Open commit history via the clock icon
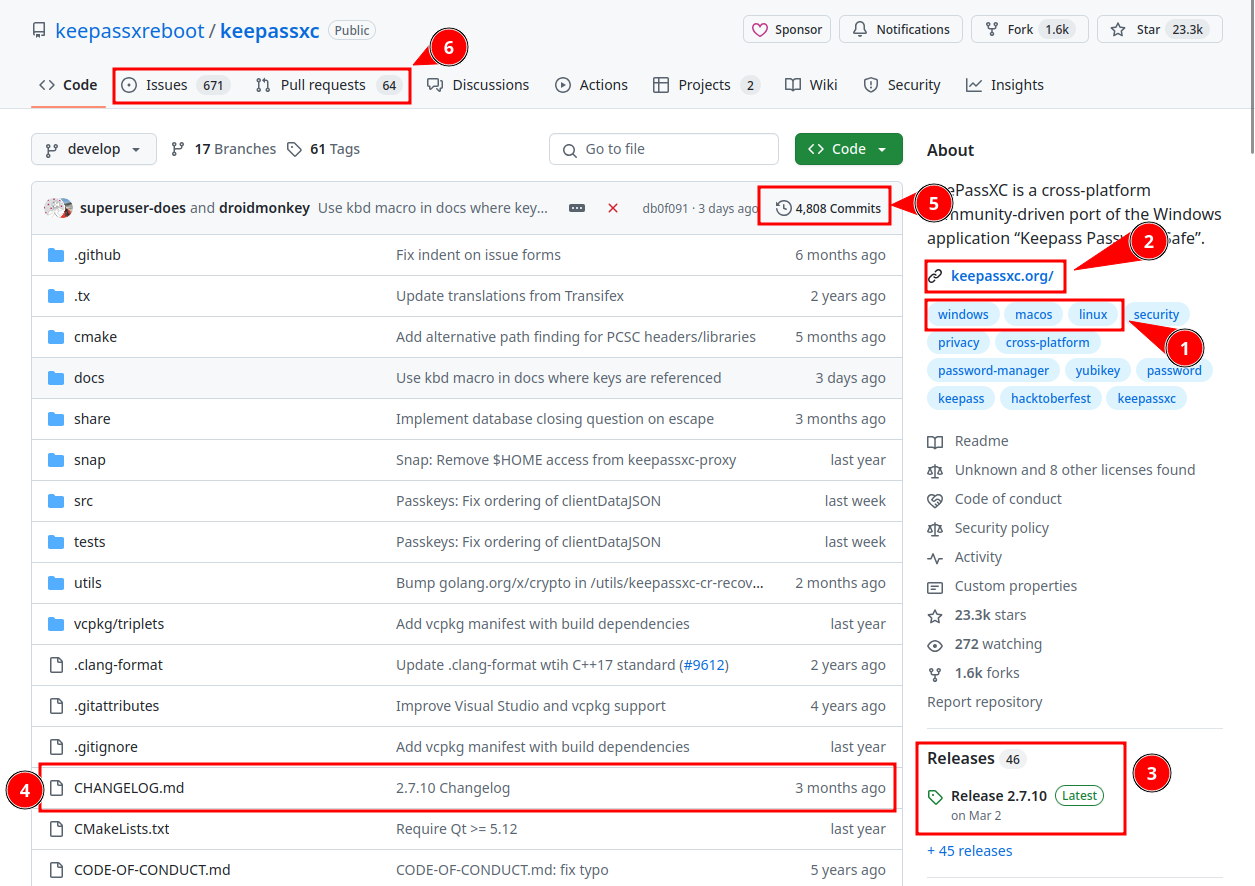Viewport: 1255px width, 886px height. (x=781, y=206)
